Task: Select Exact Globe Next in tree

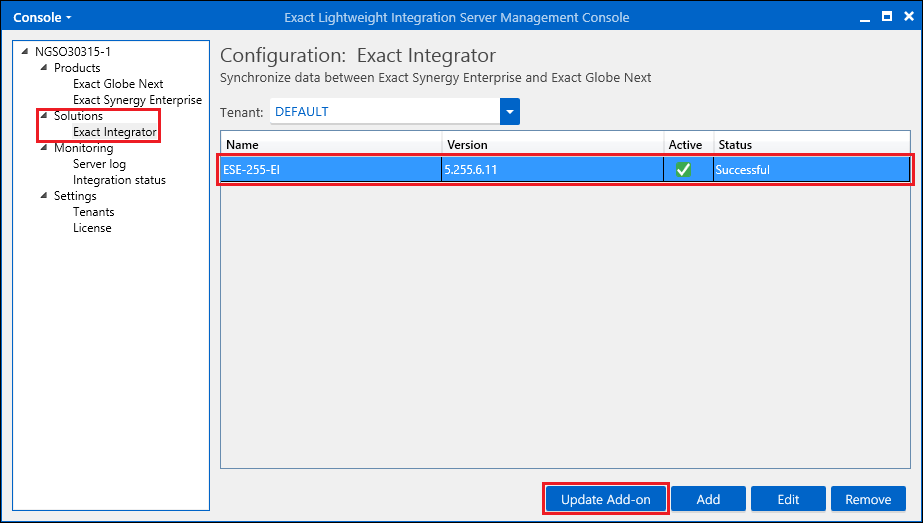Action: click(x=118, y=84)
